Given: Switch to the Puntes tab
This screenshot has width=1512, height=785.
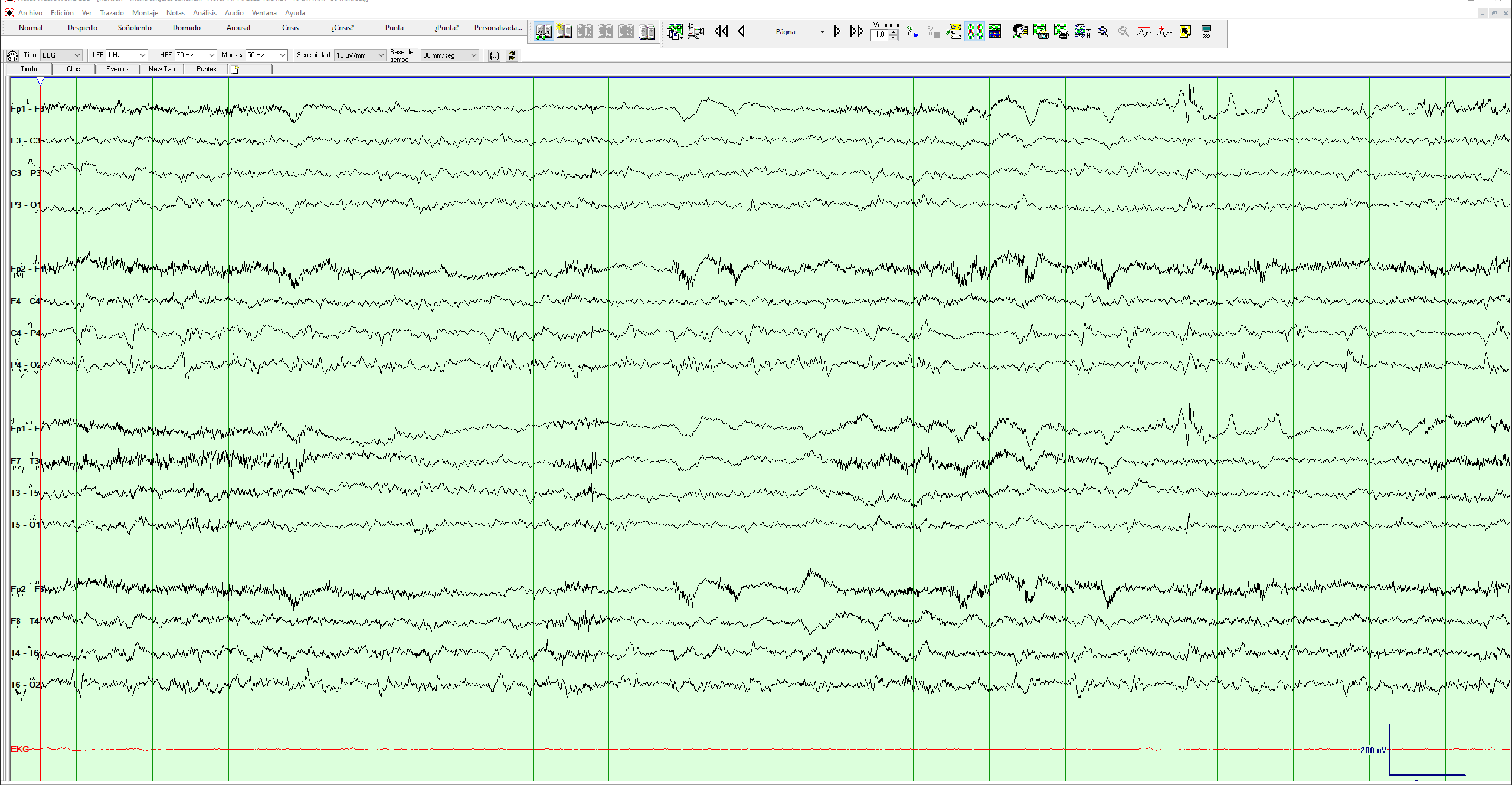Looking at the screenshot, I should pyautogui.click(x=206, y=69).
